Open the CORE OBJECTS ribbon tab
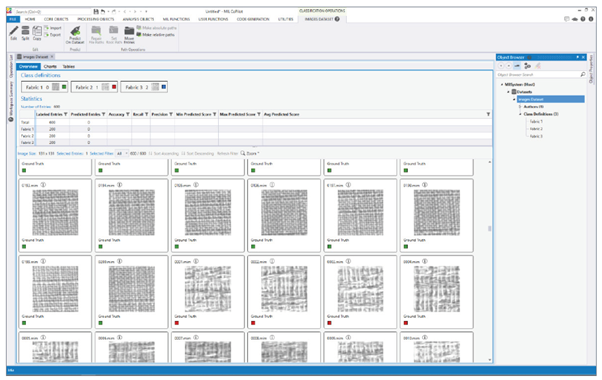The image size is (602, 380). pos(56,19)
